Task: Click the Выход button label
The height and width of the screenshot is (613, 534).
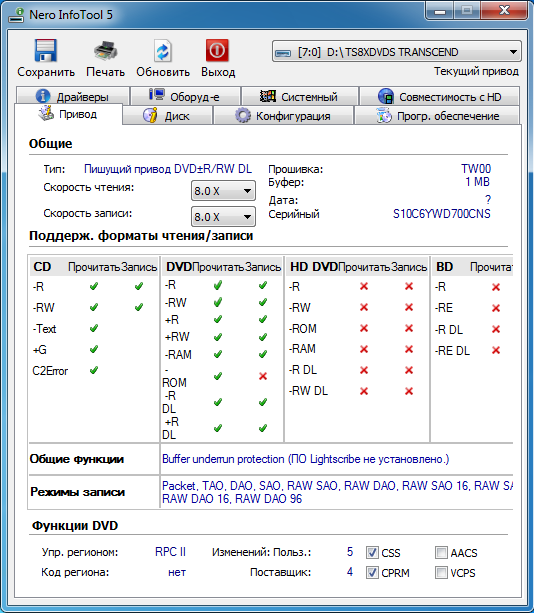Action: point(218,72)
